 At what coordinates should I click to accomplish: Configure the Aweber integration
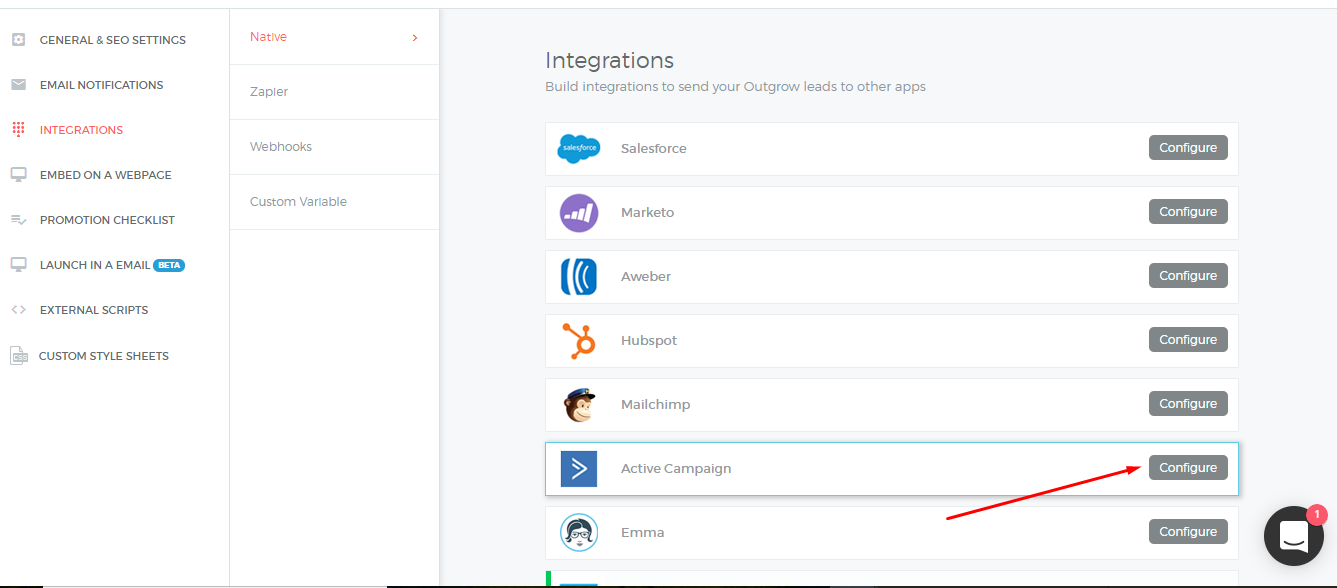click(1188, 276)
